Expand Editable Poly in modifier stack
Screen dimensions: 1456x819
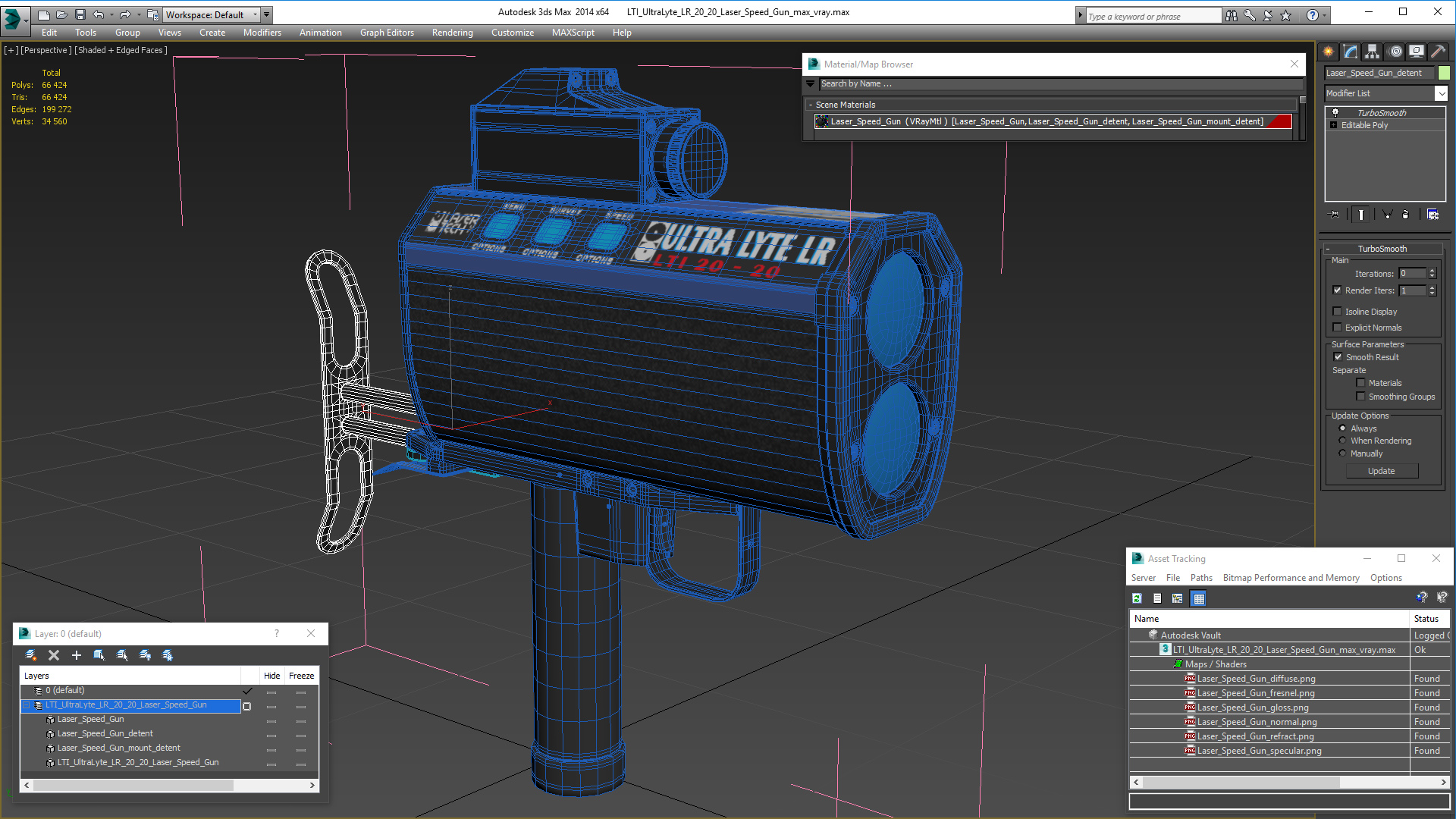coord(1333,125)
